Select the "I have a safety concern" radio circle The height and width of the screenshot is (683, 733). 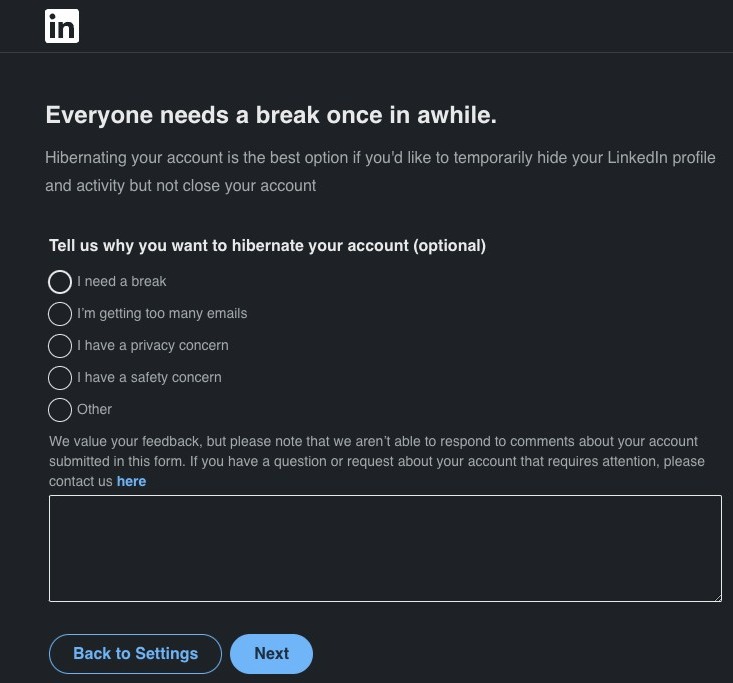pos(60,378)
